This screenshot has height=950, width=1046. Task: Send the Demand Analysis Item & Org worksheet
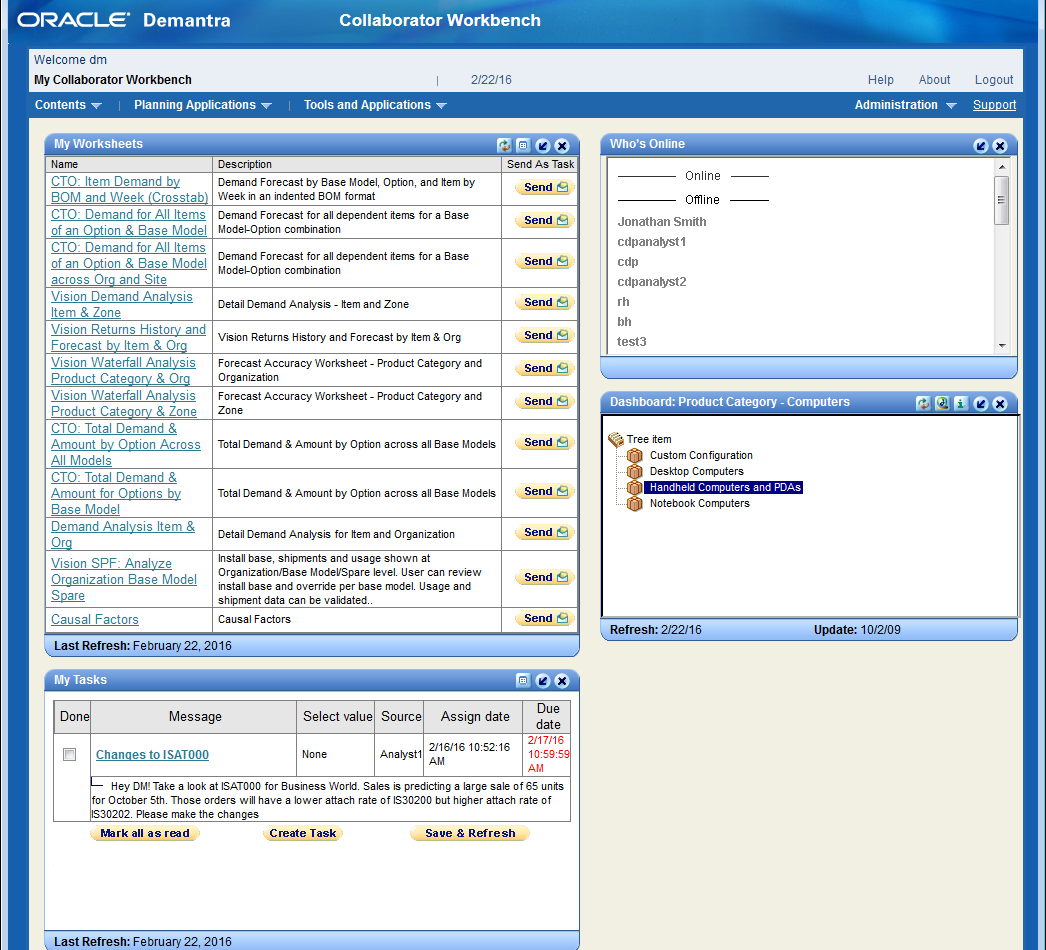pos(545,532)
